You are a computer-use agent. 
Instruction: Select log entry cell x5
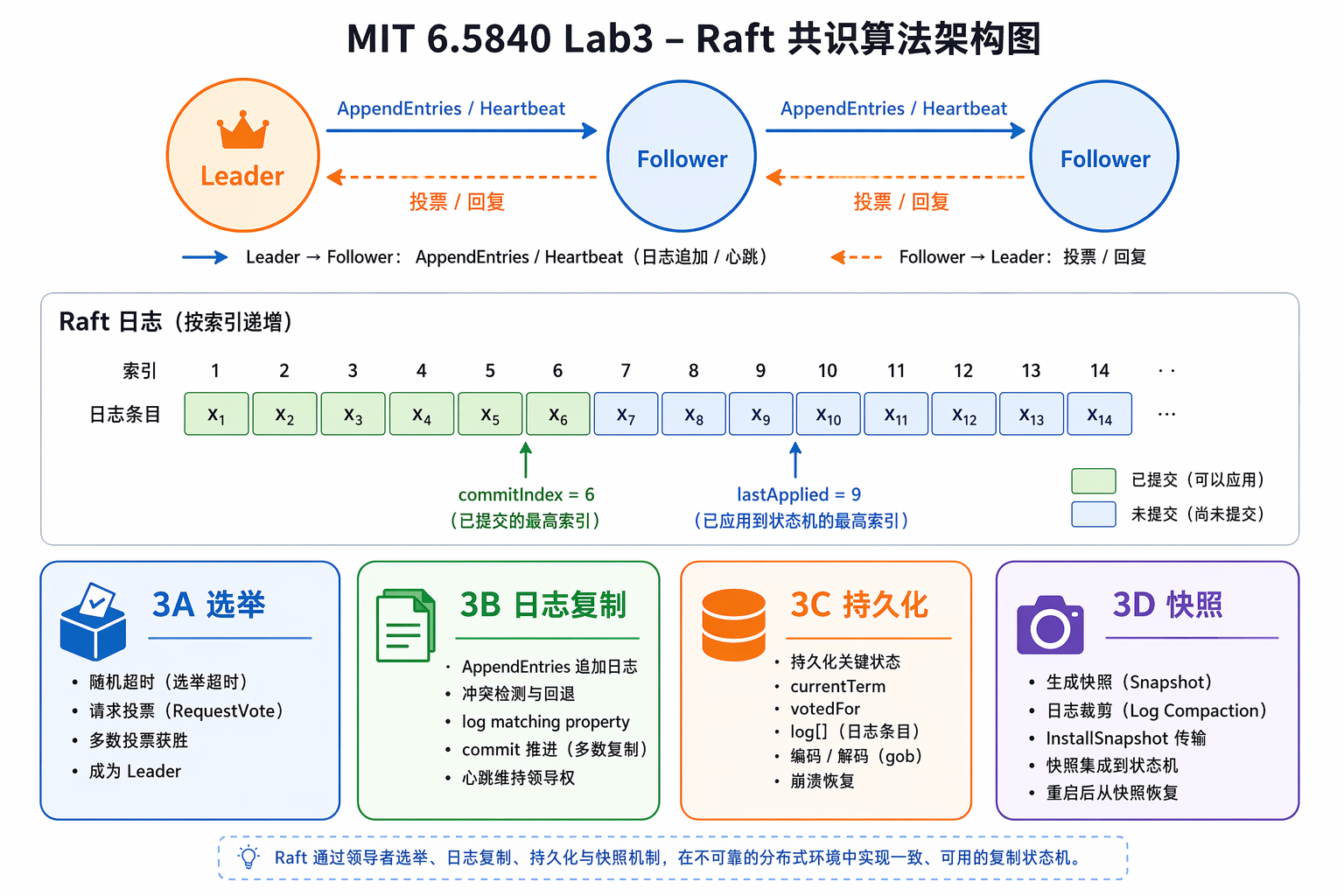click(x=490, y=414)
